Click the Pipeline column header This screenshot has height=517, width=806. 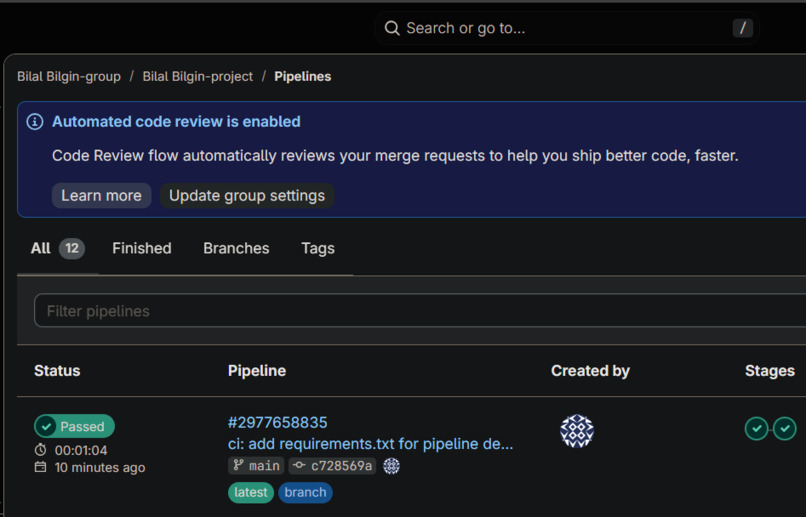(257, 371)
